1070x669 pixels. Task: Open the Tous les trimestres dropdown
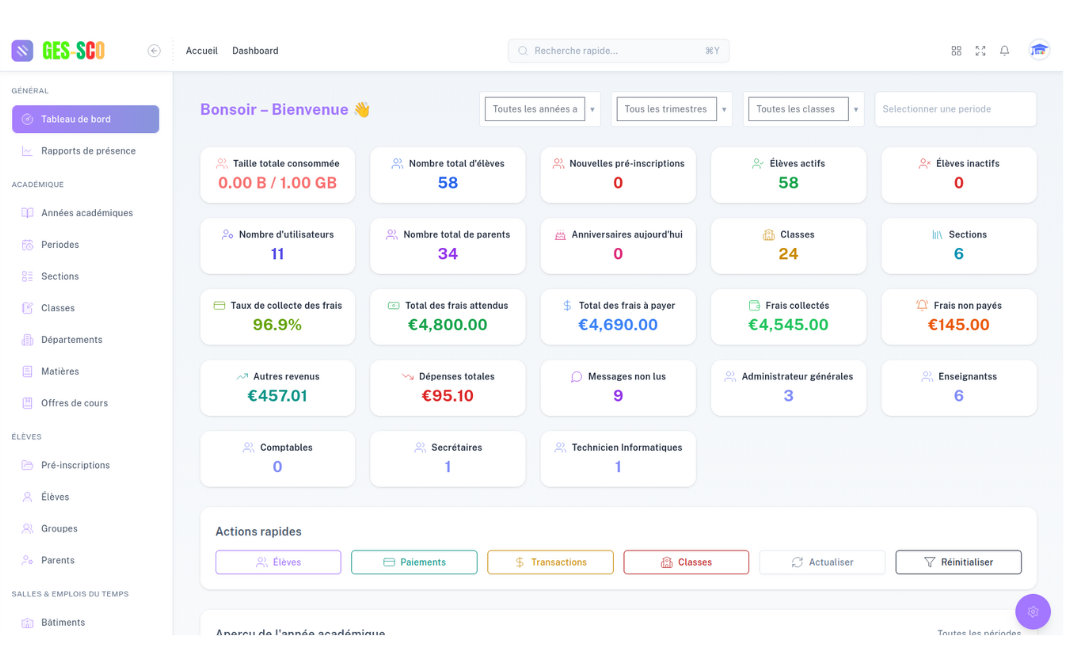coord(671,109)
